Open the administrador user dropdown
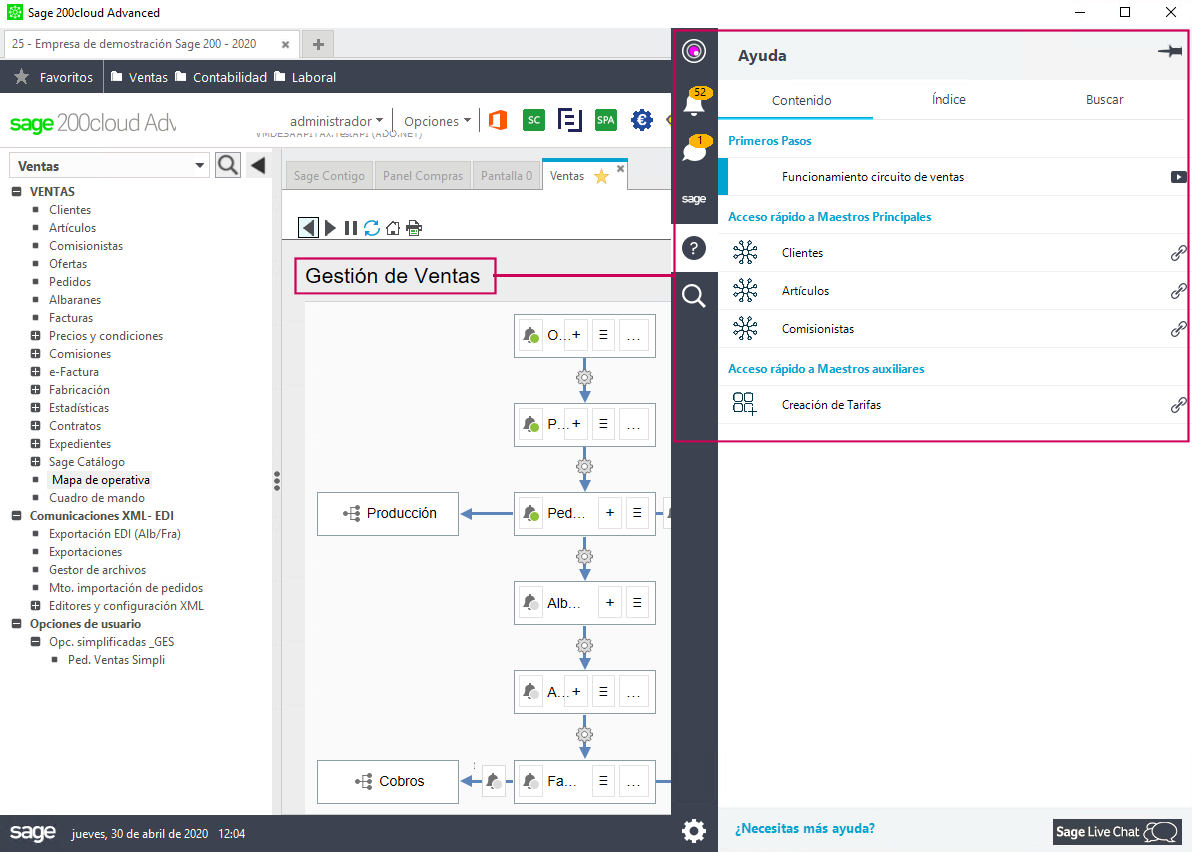 click(336, 121)
